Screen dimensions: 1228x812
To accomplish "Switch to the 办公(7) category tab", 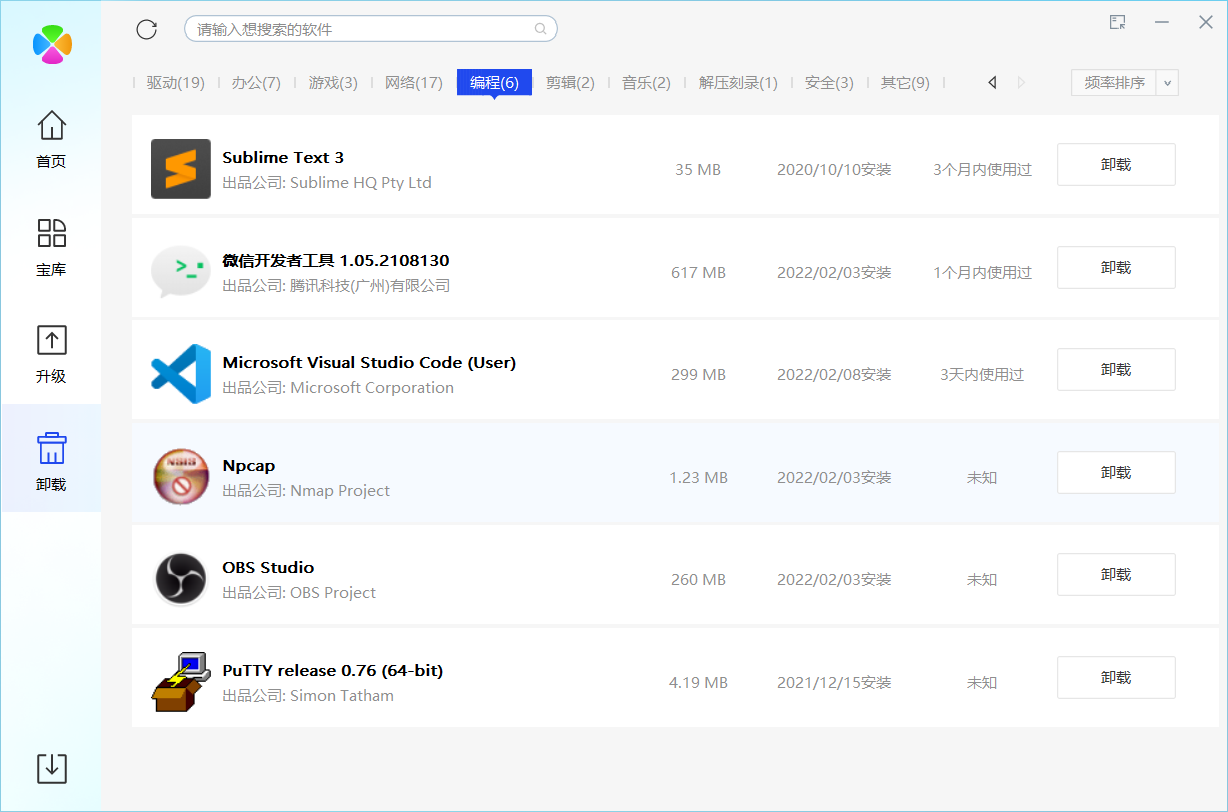I will pyautogui.click(x=256, y=83).
